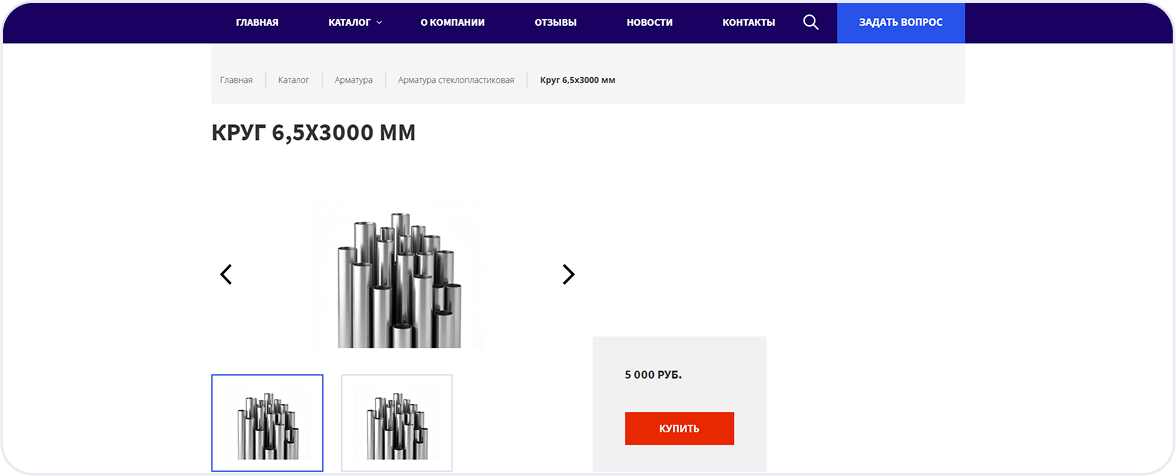Navigate to Новости section
The image size is (1176, 476).
click(649, 22)
